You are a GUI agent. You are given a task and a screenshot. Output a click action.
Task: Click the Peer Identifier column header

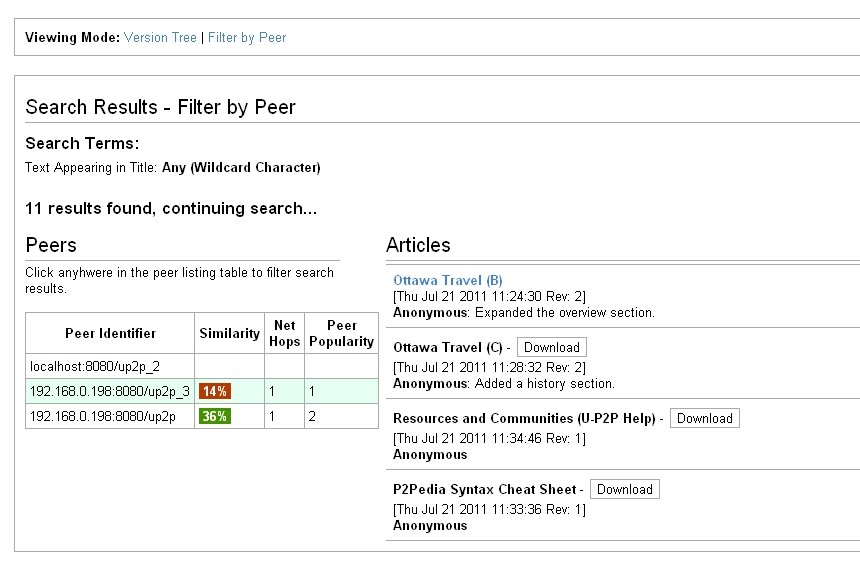[110, 333]
